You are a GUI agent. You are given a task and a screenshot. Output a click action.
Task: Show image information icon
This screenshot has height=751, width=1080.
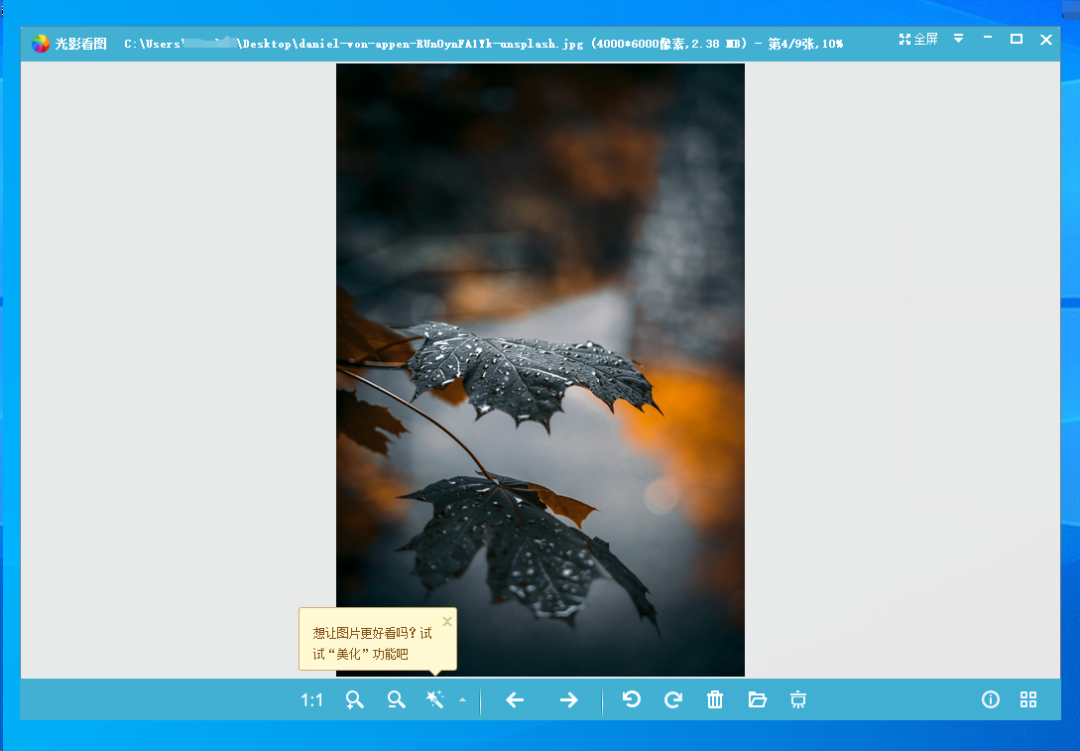coord(990,700)
